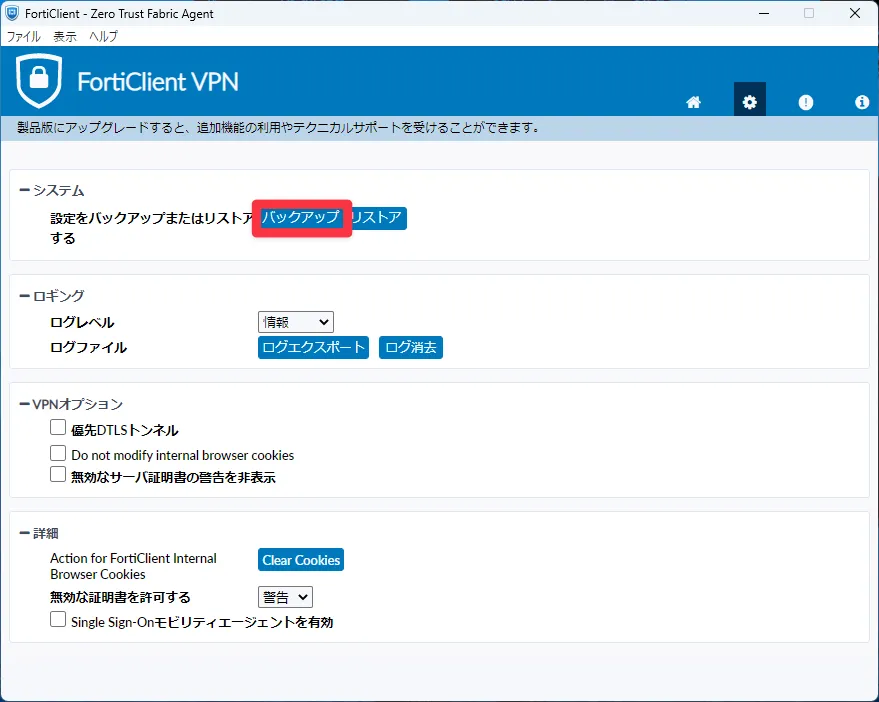Collapse the システム section
The image size is (879, 702).
click(24, 190)
